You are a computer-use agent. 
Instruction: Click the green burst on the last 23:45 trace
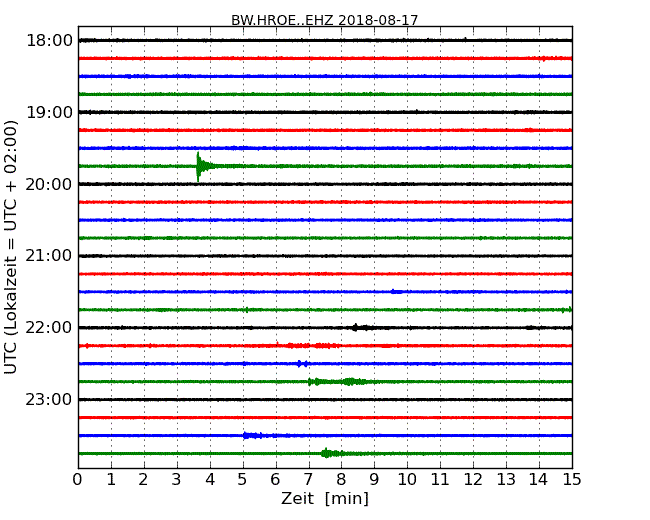click(x=333, y=453)
